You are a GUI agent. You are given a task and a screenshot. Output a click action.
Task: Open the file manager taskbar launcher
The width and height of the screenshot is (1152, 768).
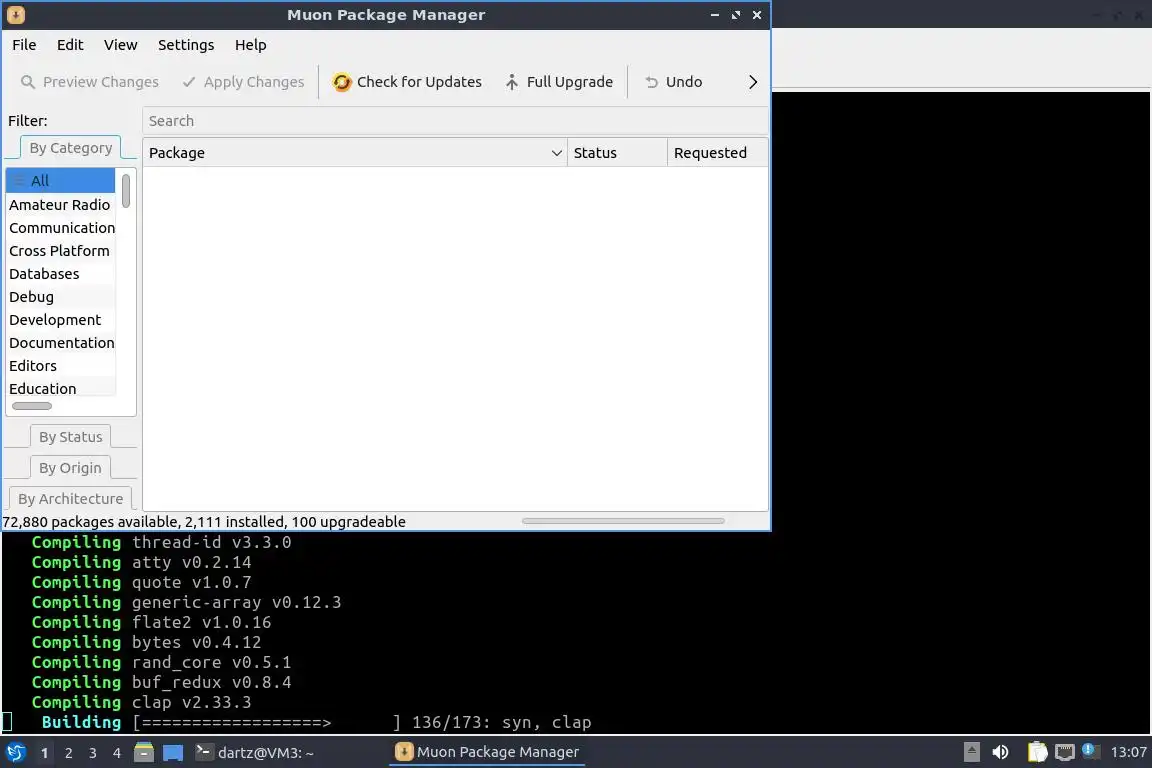[x=144, y=752]
